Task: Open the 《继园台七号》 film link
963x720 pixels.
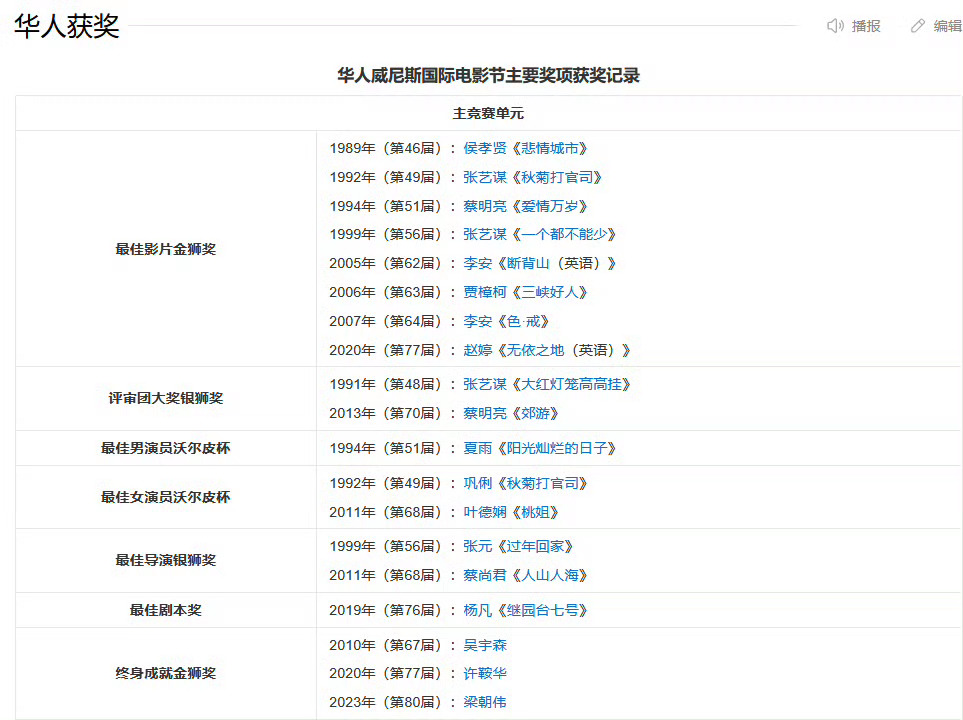Action: pyautogui.click(x=542, y=610)
